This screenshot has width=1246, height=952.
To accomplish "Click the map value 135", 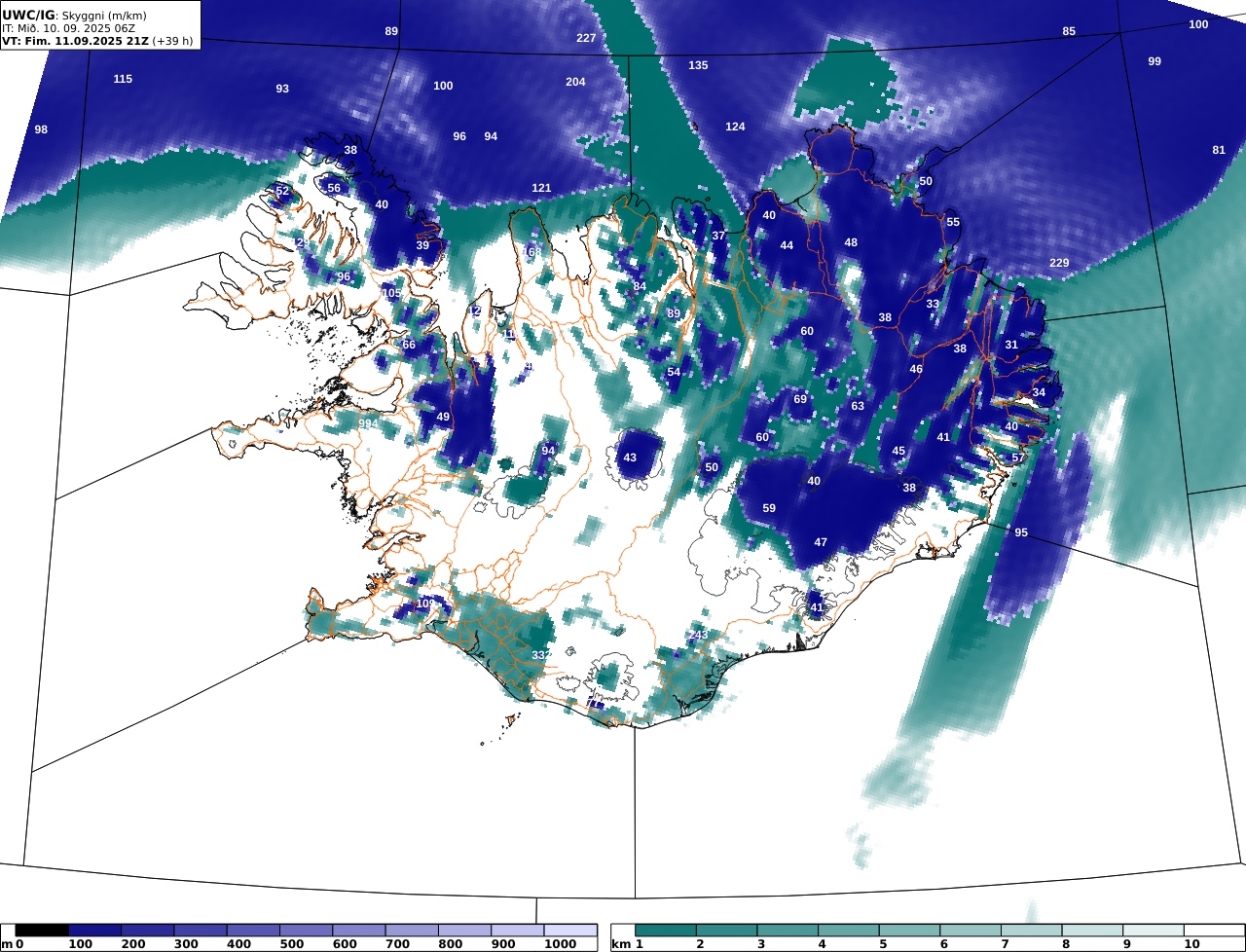I will tap(698, 65).
